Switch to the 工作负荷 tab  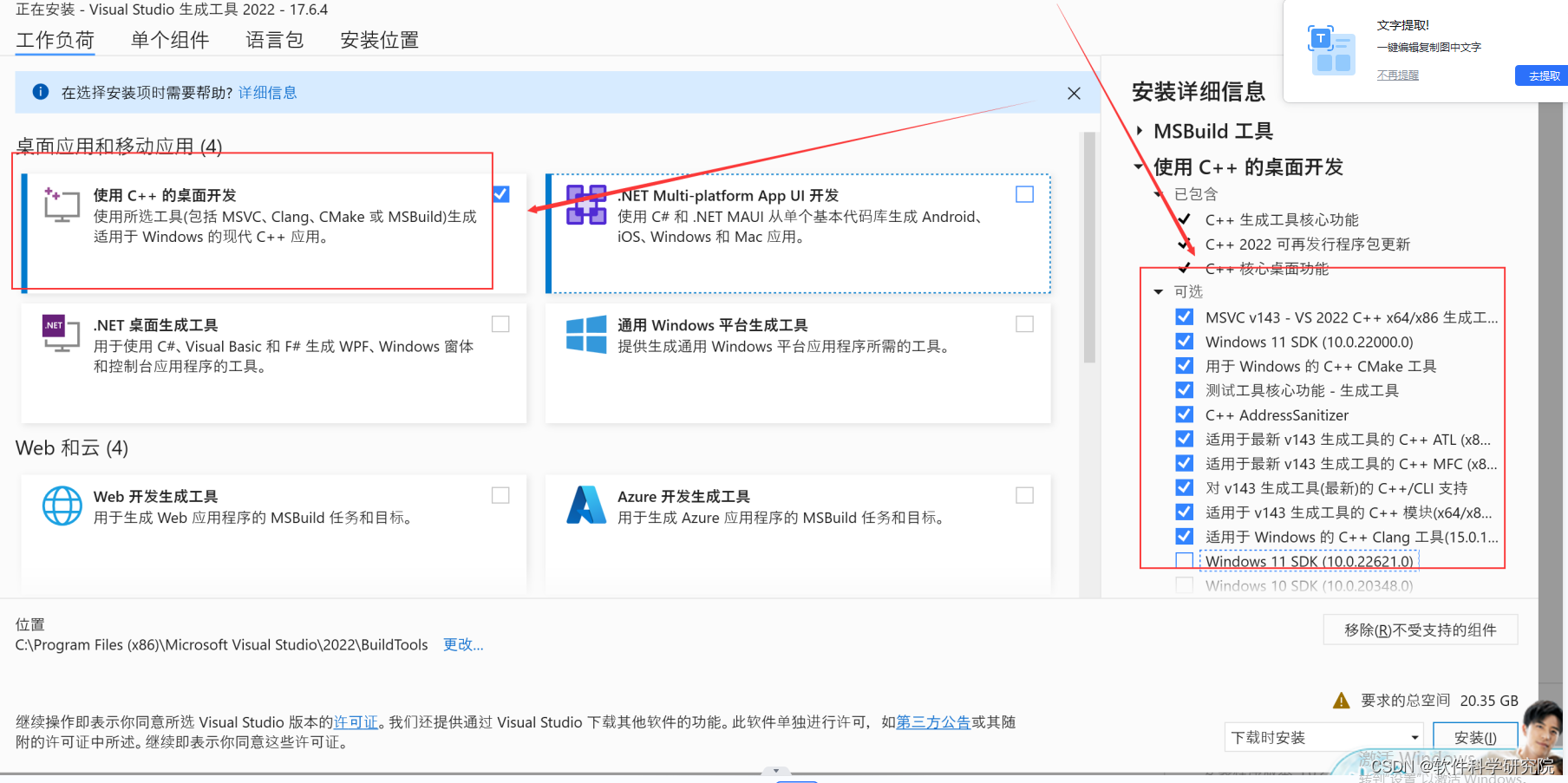point(55,40)
